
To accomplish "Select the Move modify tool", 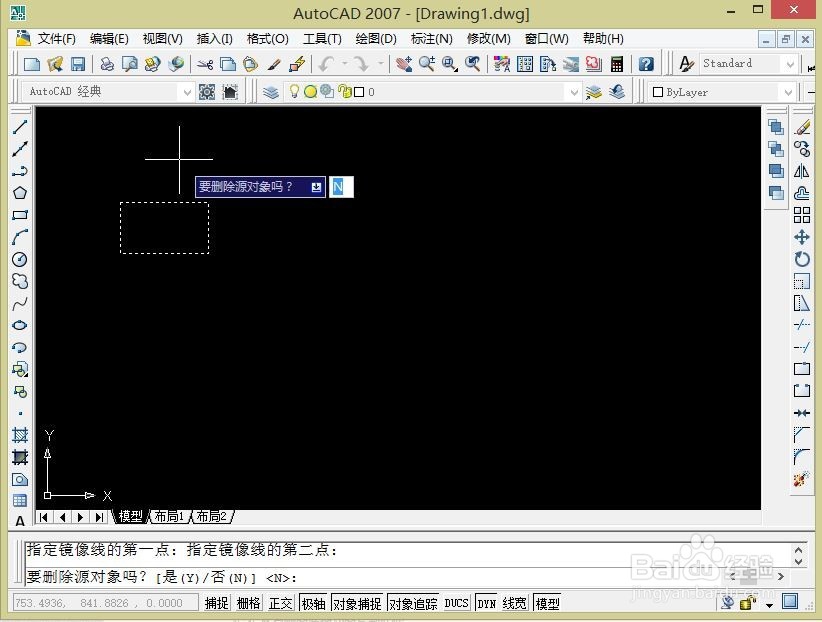I will (802, 237).
